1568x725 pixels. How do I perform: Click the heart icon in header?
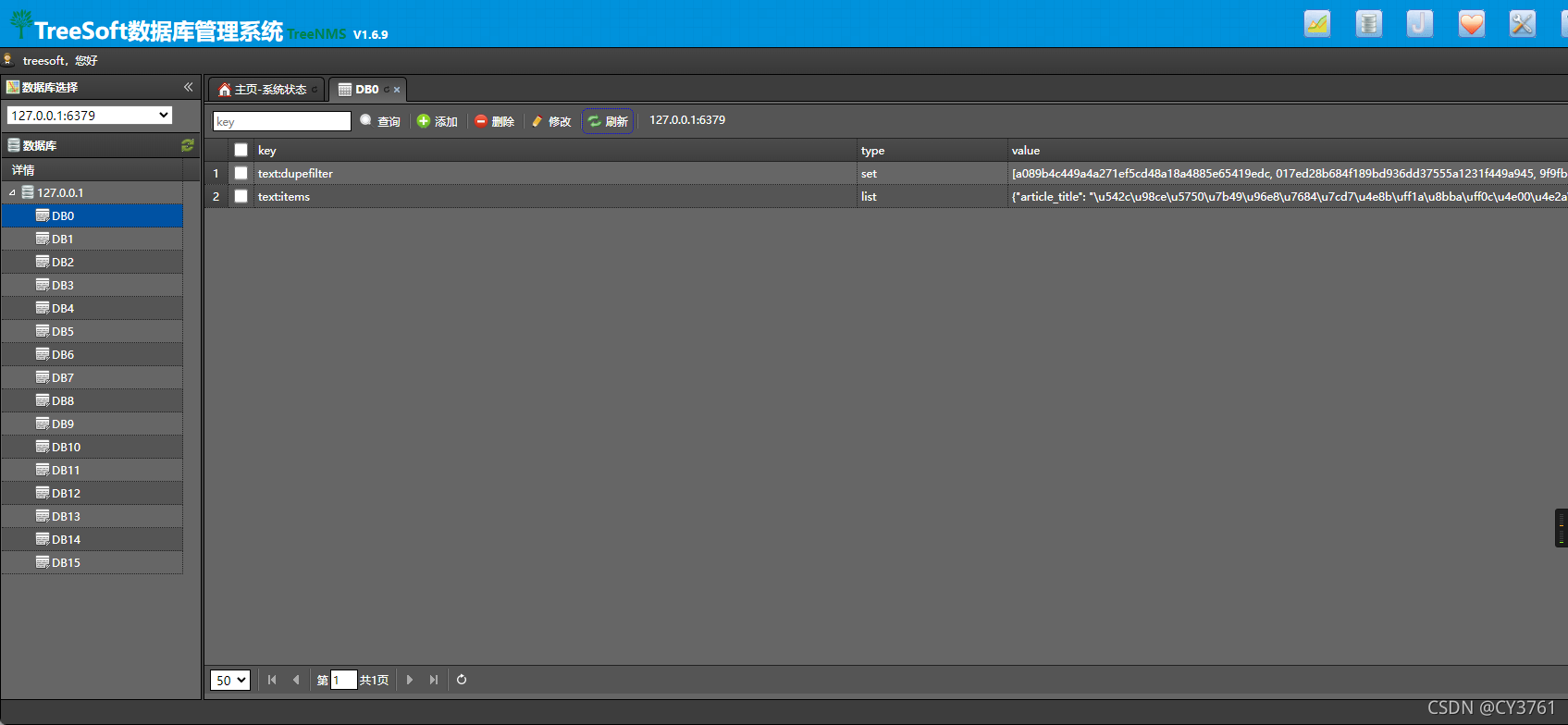tap(1472, 24)
